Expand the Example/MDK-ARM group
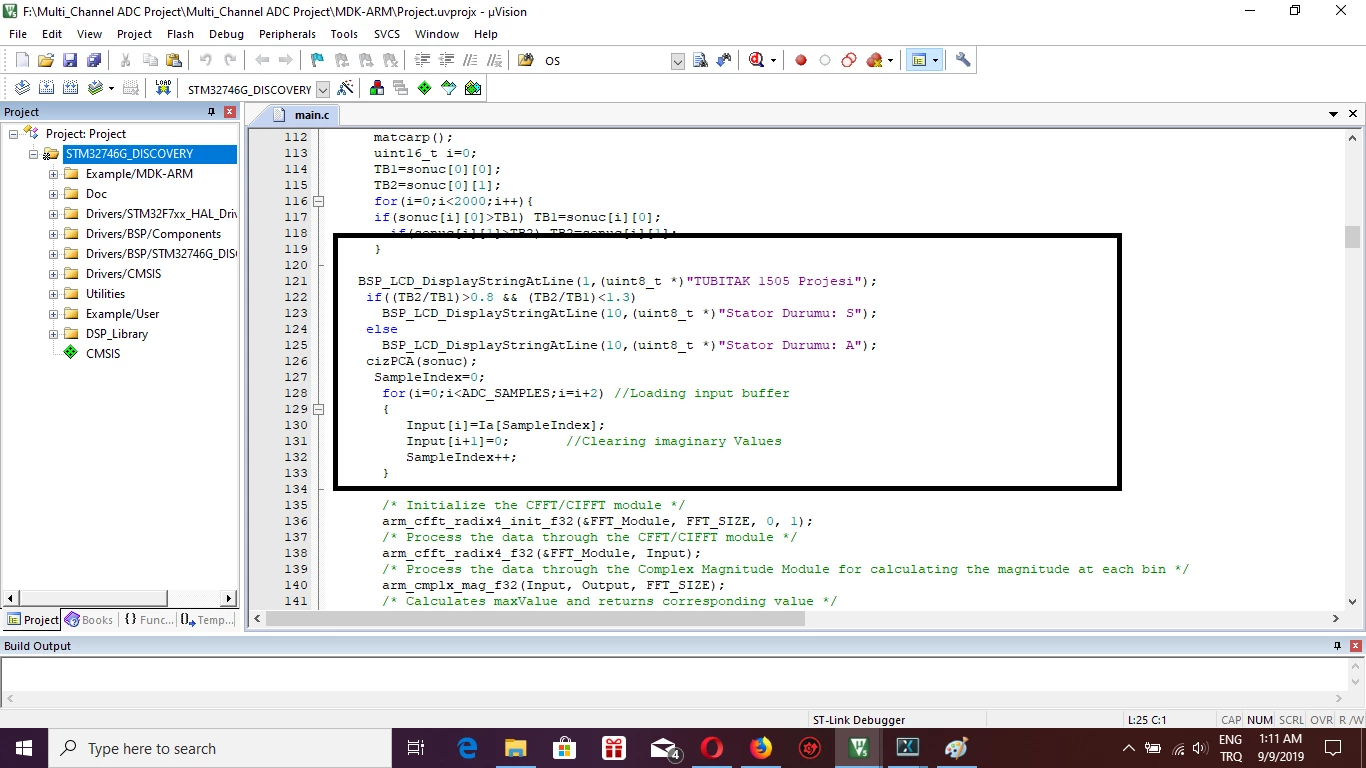 tap(53, 174)
